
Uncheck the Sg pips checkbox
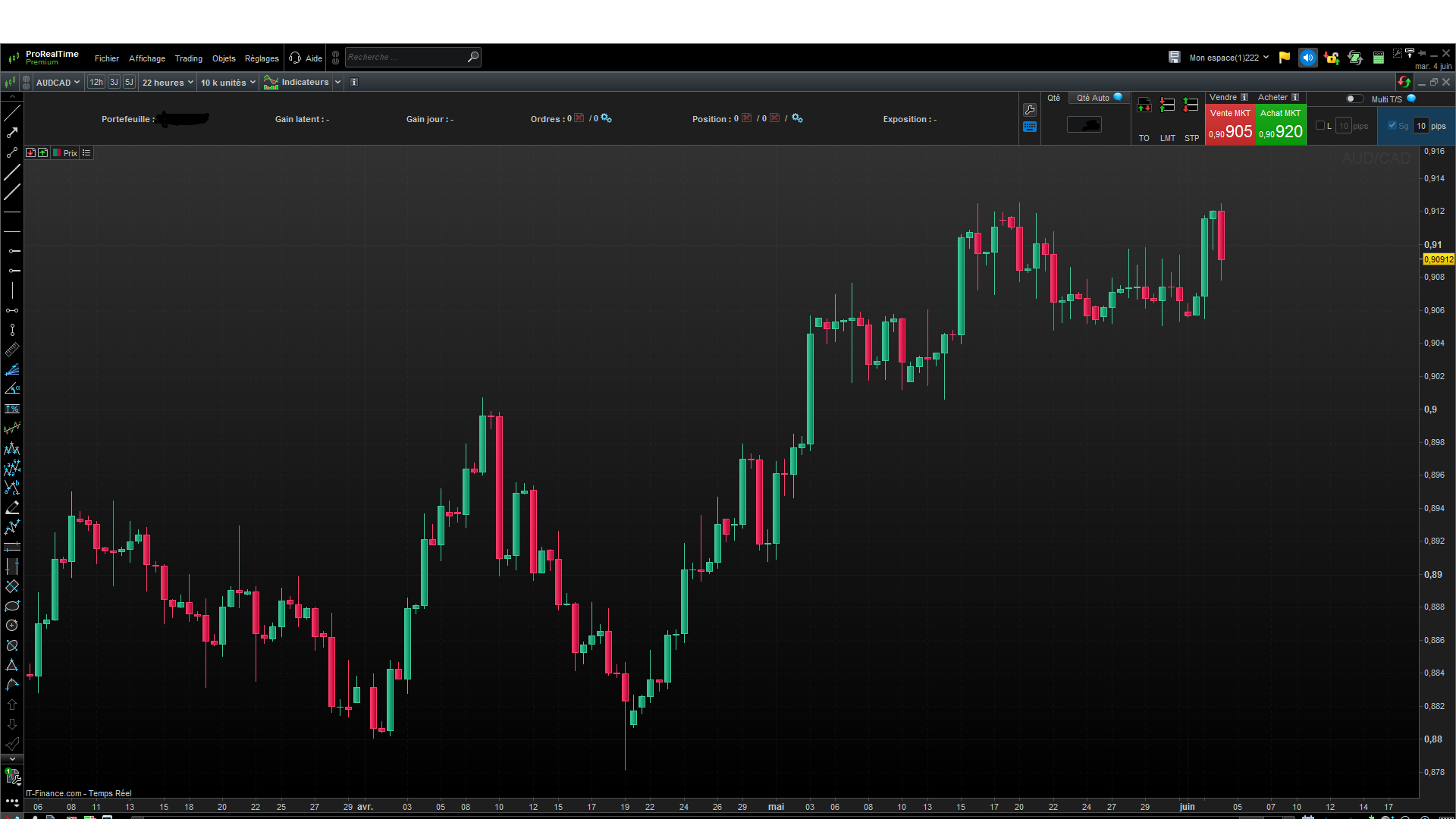(1392, 126)
